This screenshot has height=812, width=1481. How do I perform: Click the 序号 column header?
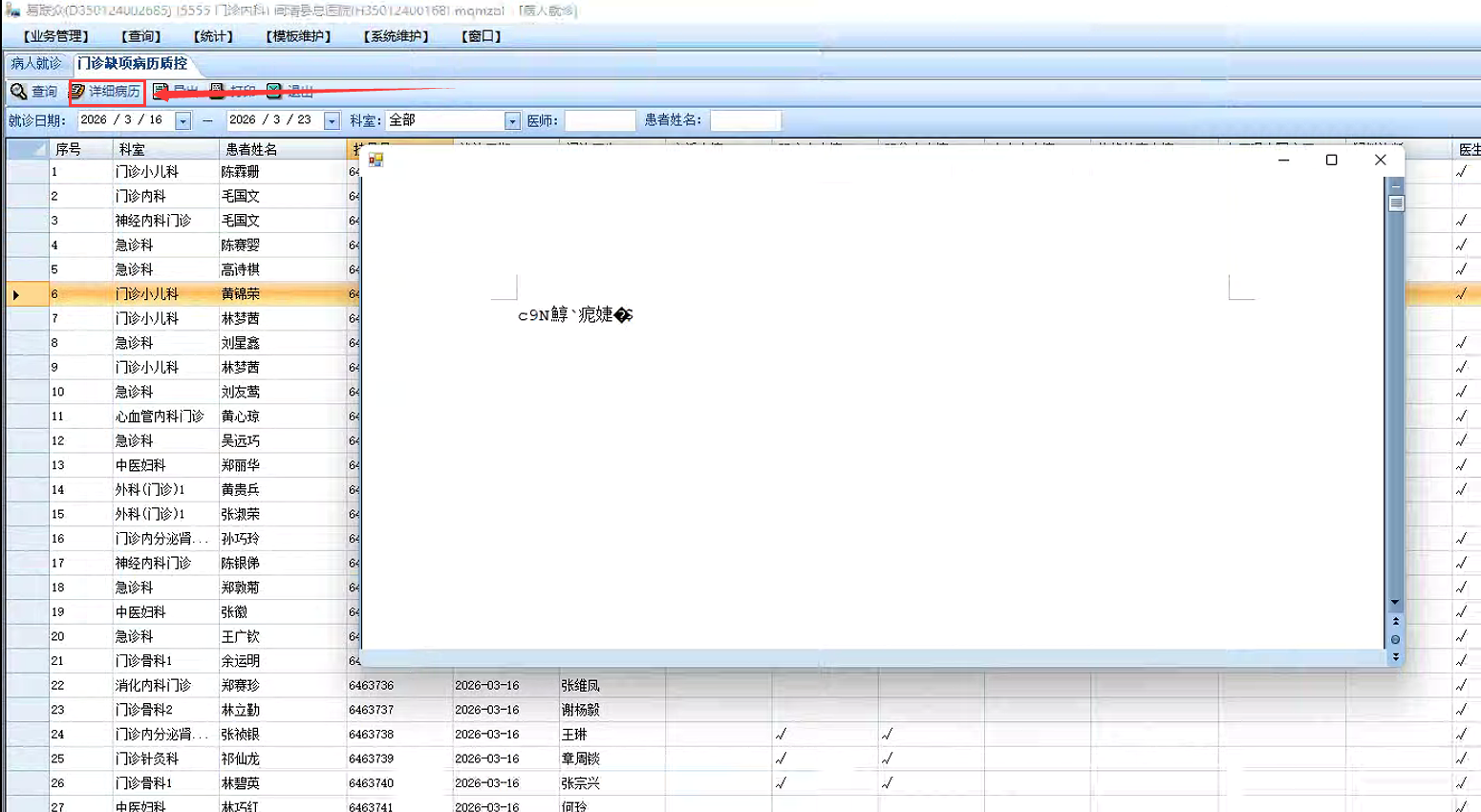point(80,150)
